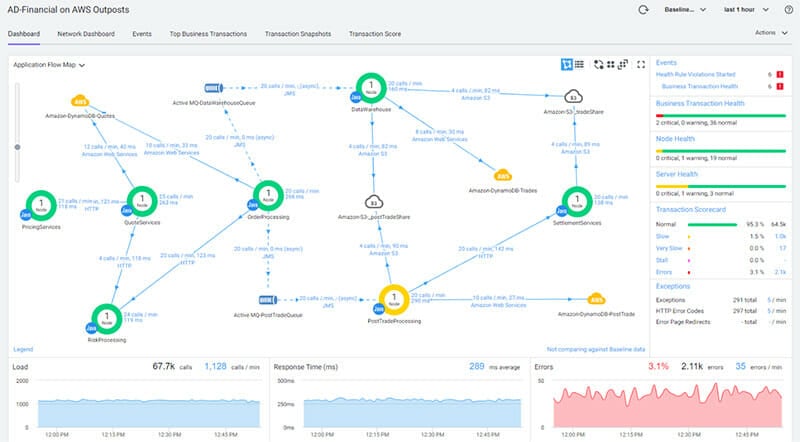Open the last 1 hour time range dropdown
The image size is (800, 442).
point(746,10)
